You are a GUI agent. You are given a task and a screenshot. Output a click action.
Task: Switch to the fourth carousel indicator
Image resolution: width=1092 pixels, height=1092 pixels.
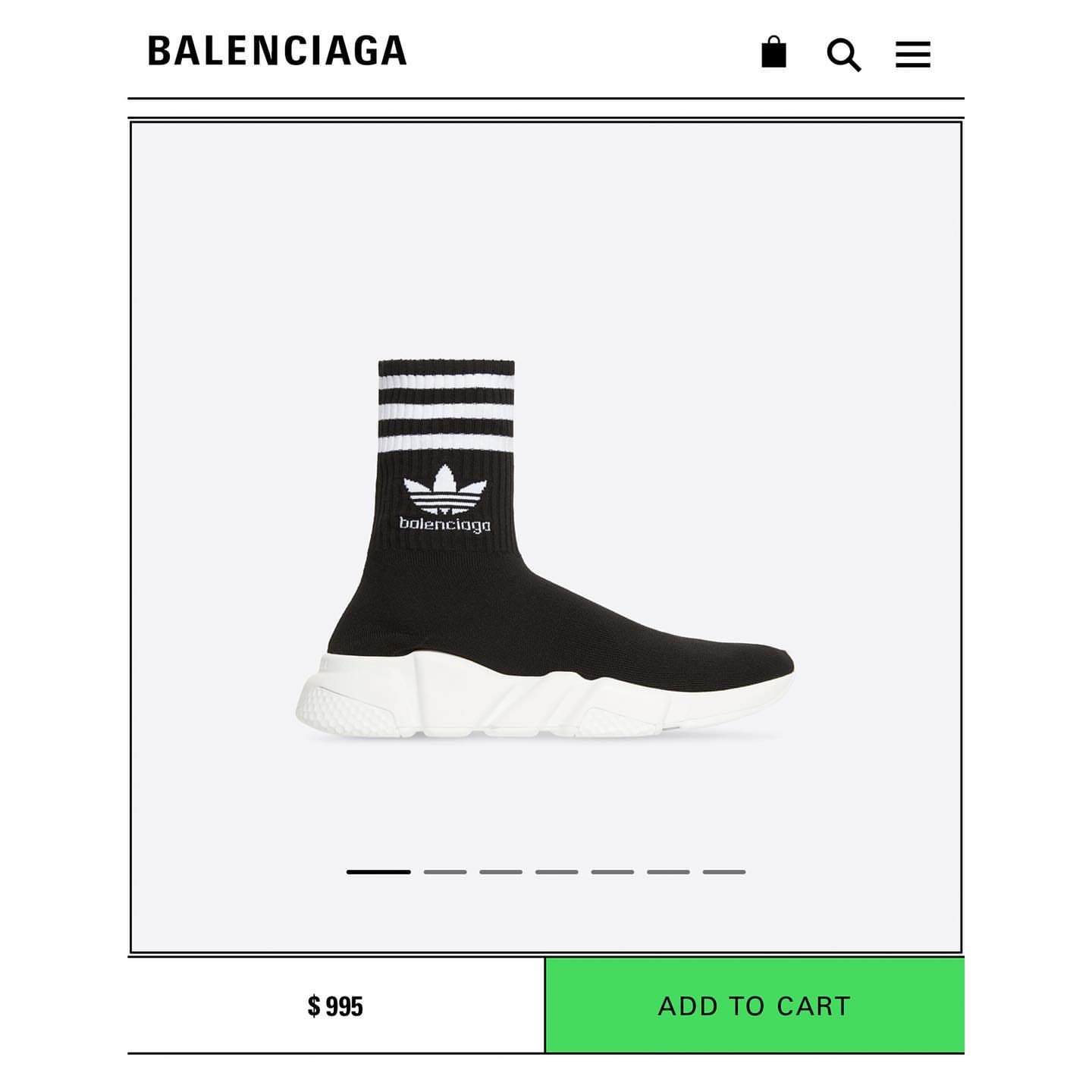click(557, 872)
